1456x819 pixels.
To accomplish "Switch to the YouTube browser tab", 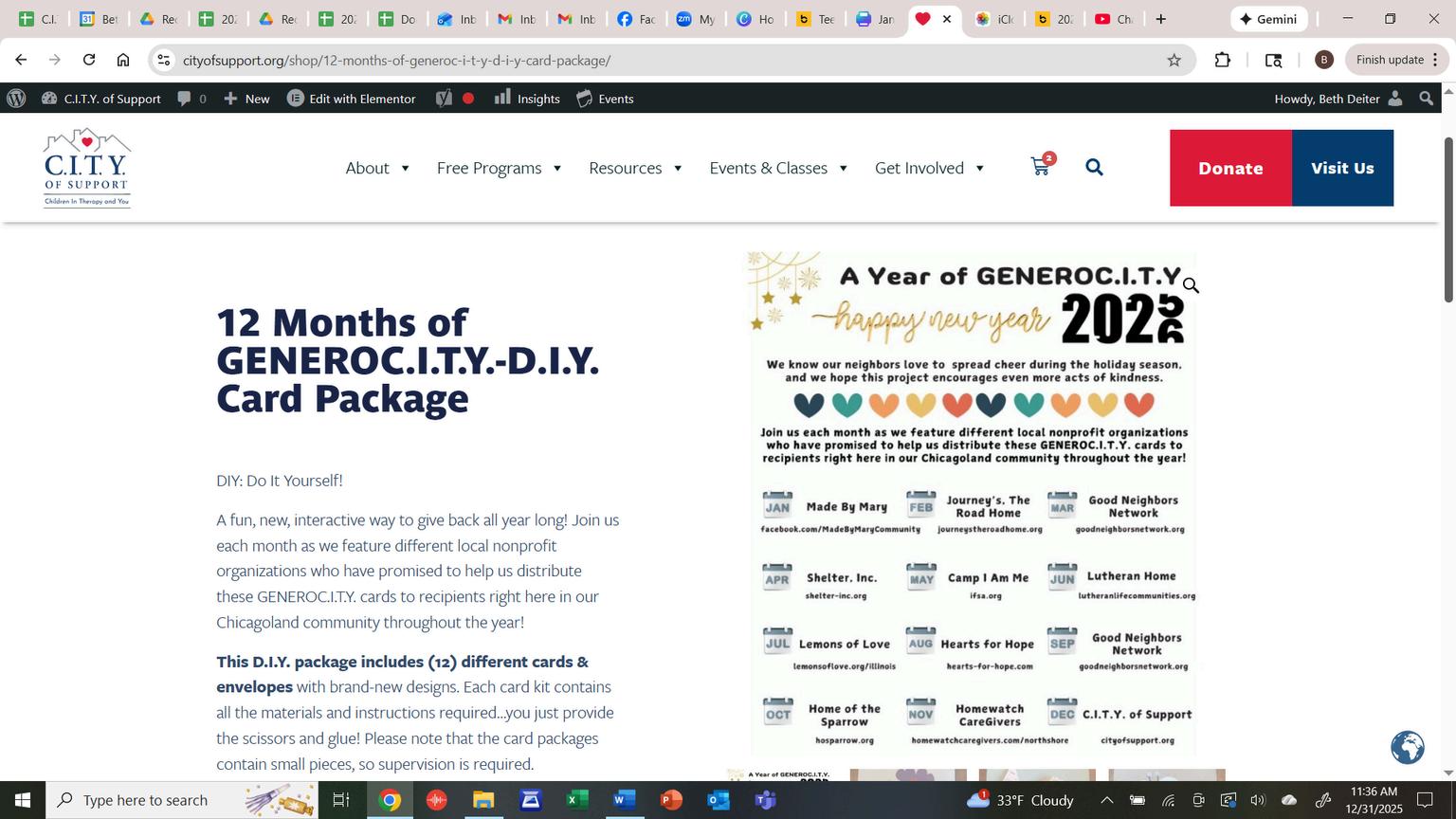I will point(1114,19).
